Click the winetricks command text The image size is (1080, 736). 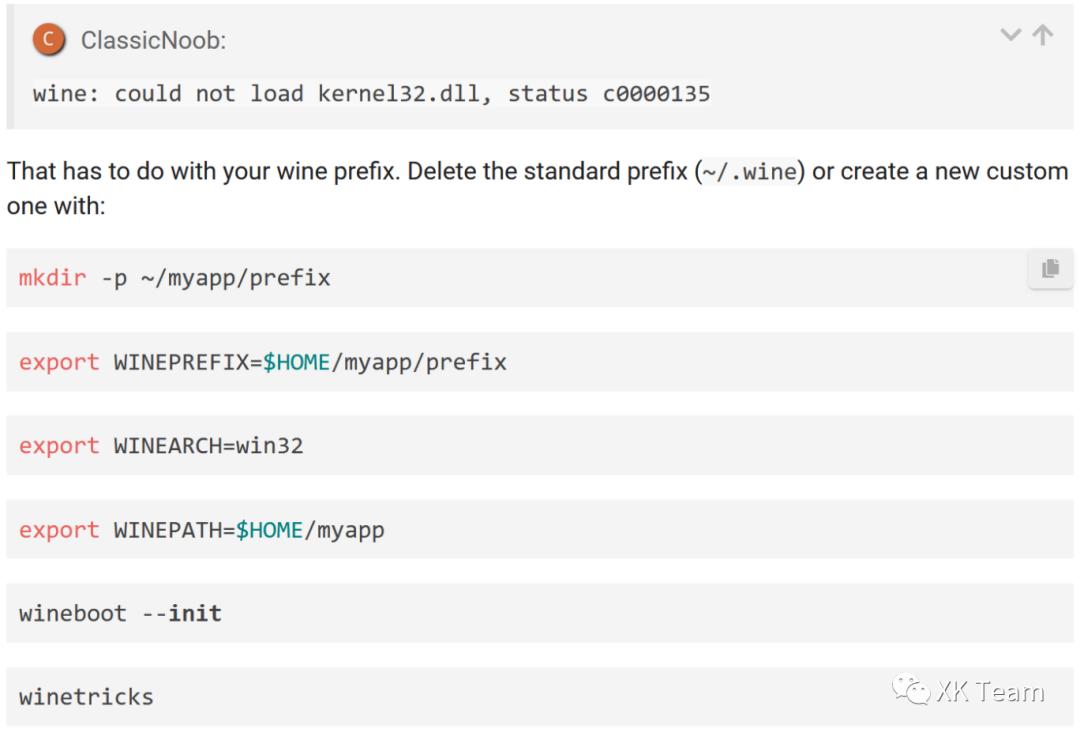86,697
